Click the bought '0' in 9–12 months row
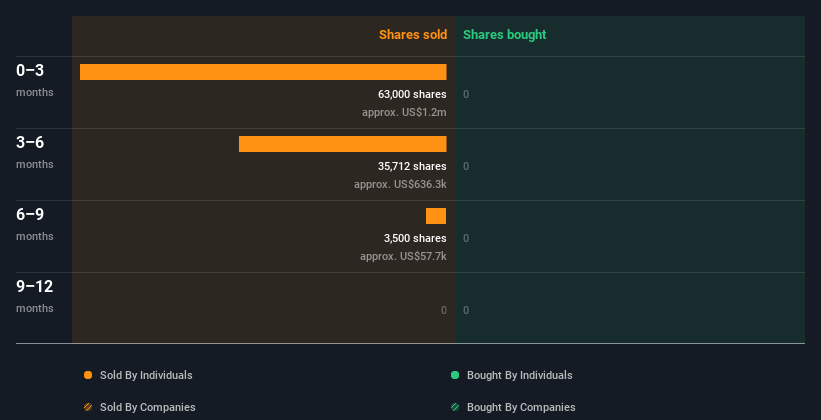This screenshot has height=420, width=821. click(x=466, y=310)
